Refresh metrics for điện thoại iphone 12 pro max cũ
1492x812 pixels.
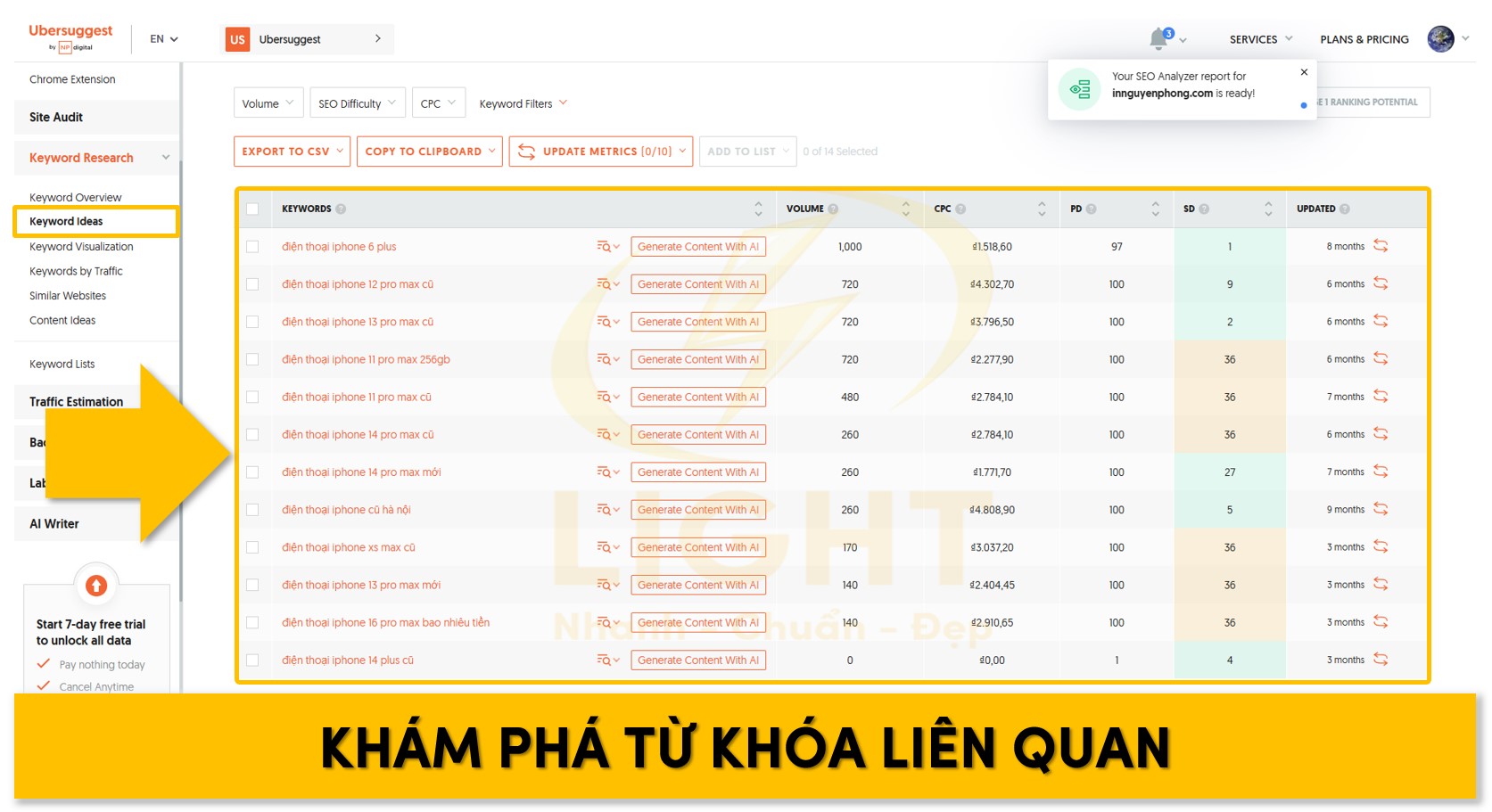(x=1381, y=283)
